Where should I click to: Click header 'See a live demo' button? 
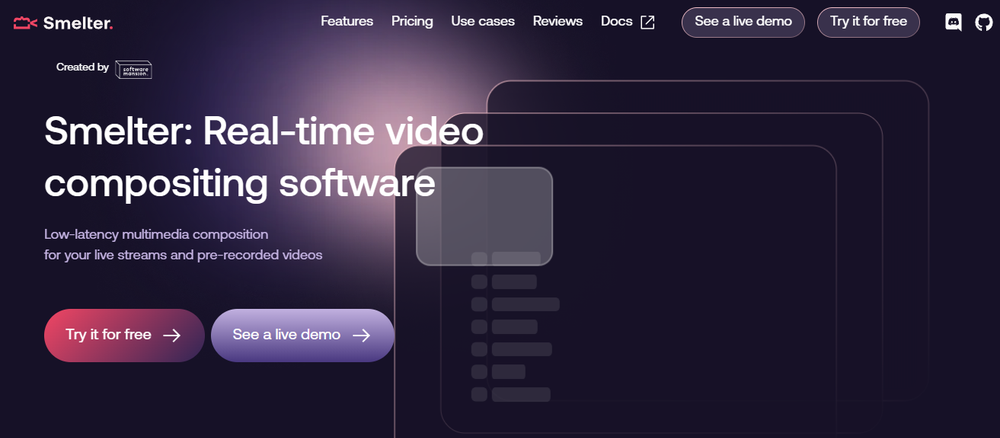click(x=743, y=22)
